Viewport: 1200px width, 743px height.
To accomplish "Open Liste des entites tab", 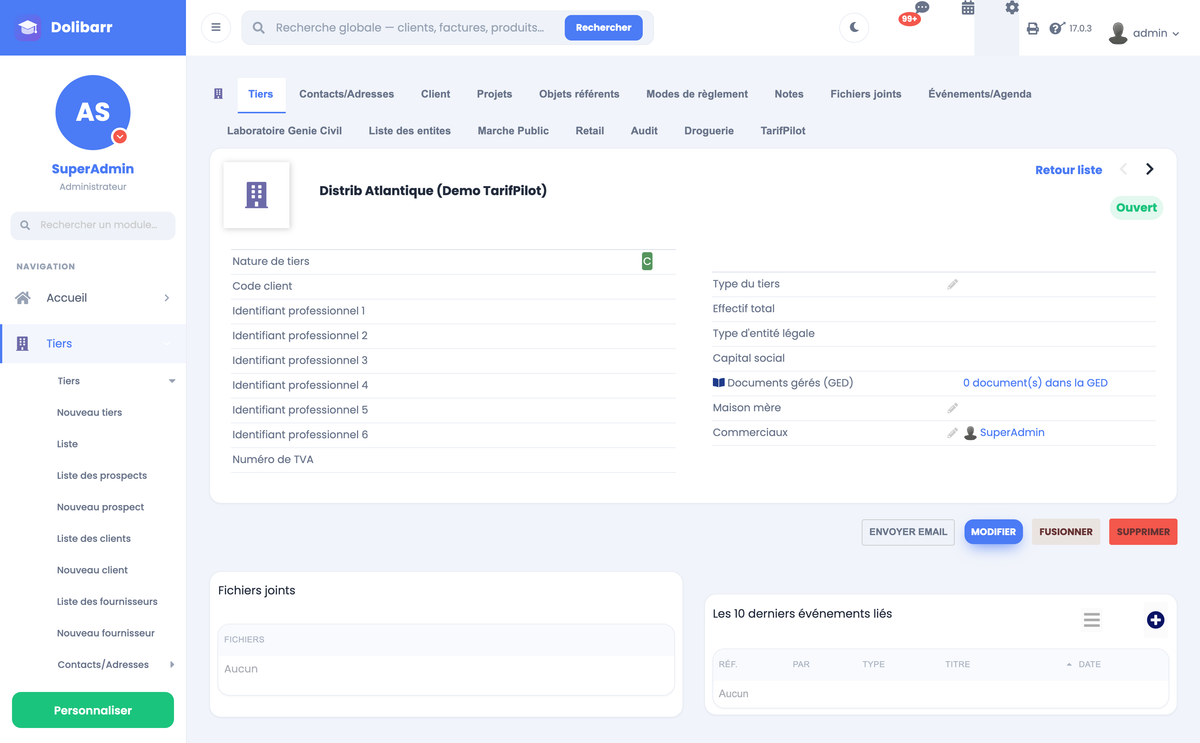I will click(410, 131).
